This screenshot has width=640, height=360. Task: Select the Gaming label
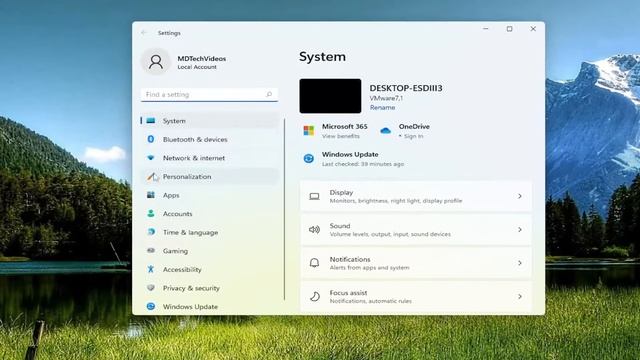[x=176, y=251]
